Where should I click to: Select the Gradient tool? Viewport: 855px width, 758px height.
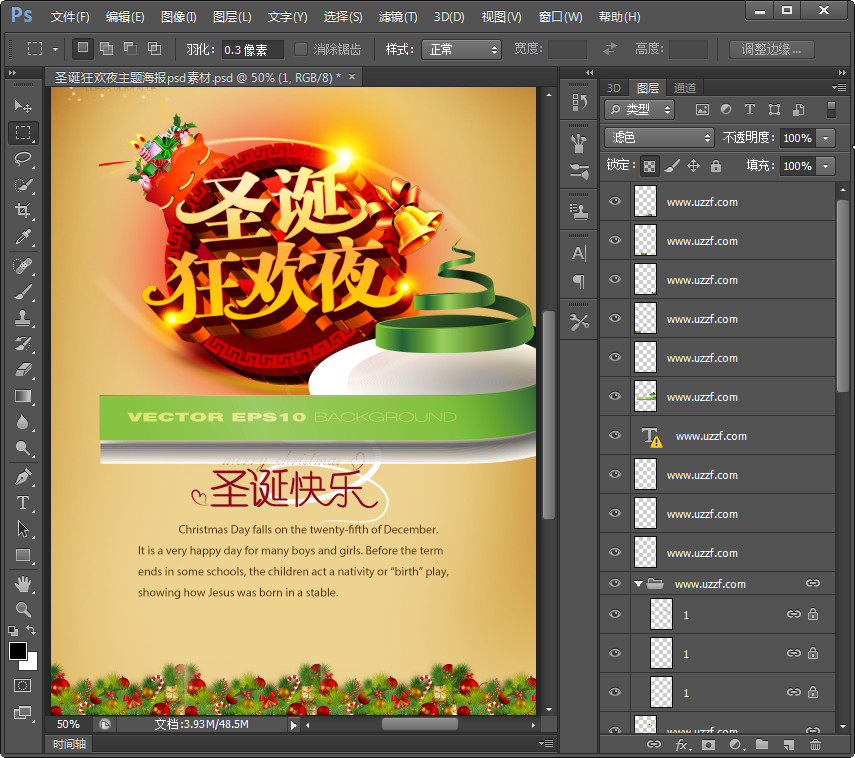point(23,396)
